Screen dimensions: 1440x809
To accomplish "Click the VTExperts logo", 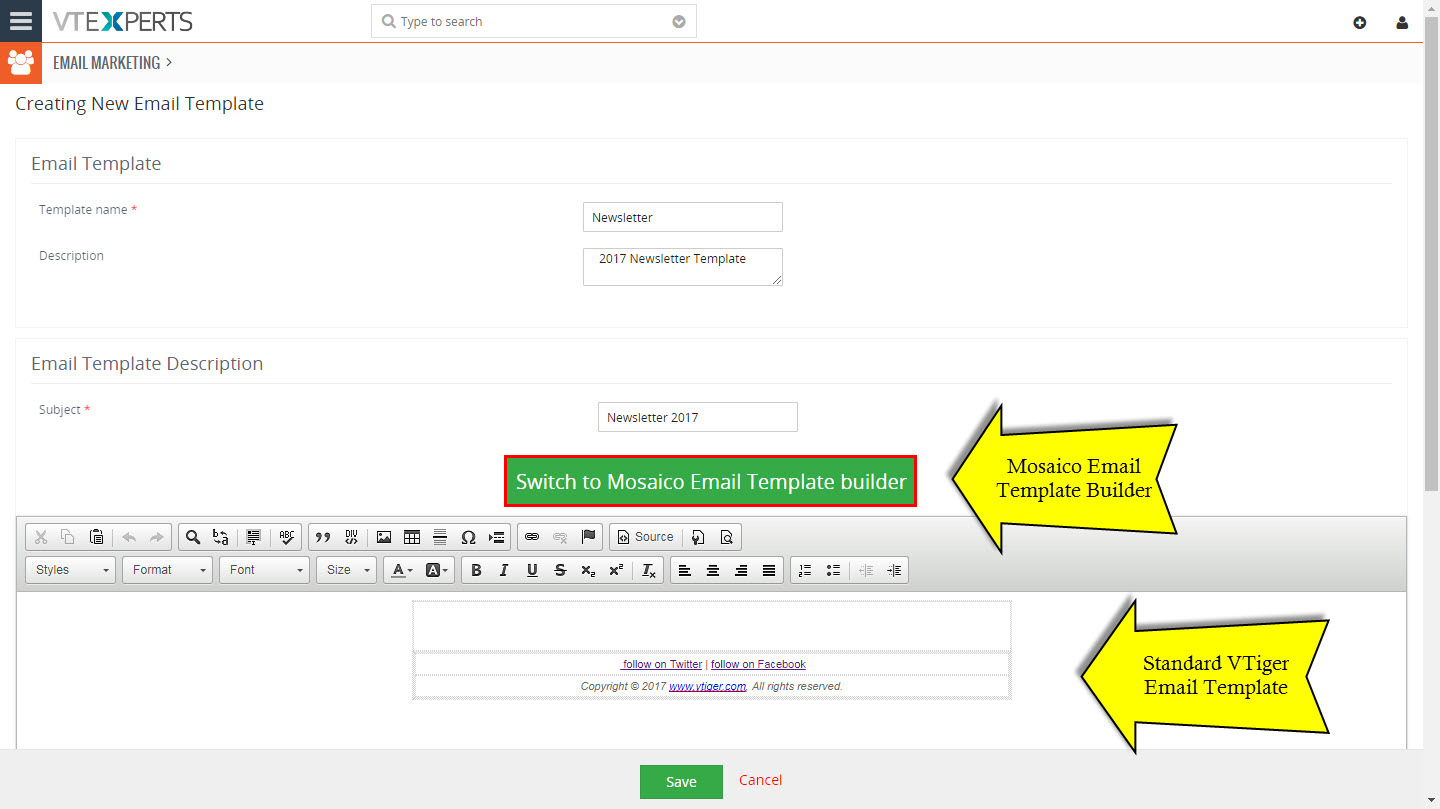I will pos(123,21).
